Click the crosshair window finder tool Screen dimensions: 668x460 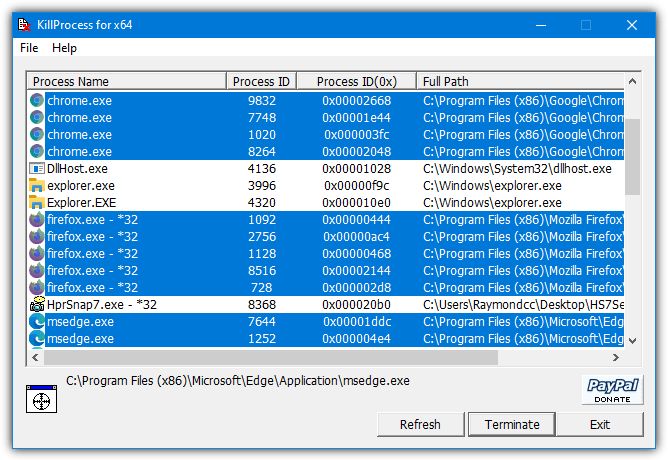pyautogui.click(x=41, y=399)
